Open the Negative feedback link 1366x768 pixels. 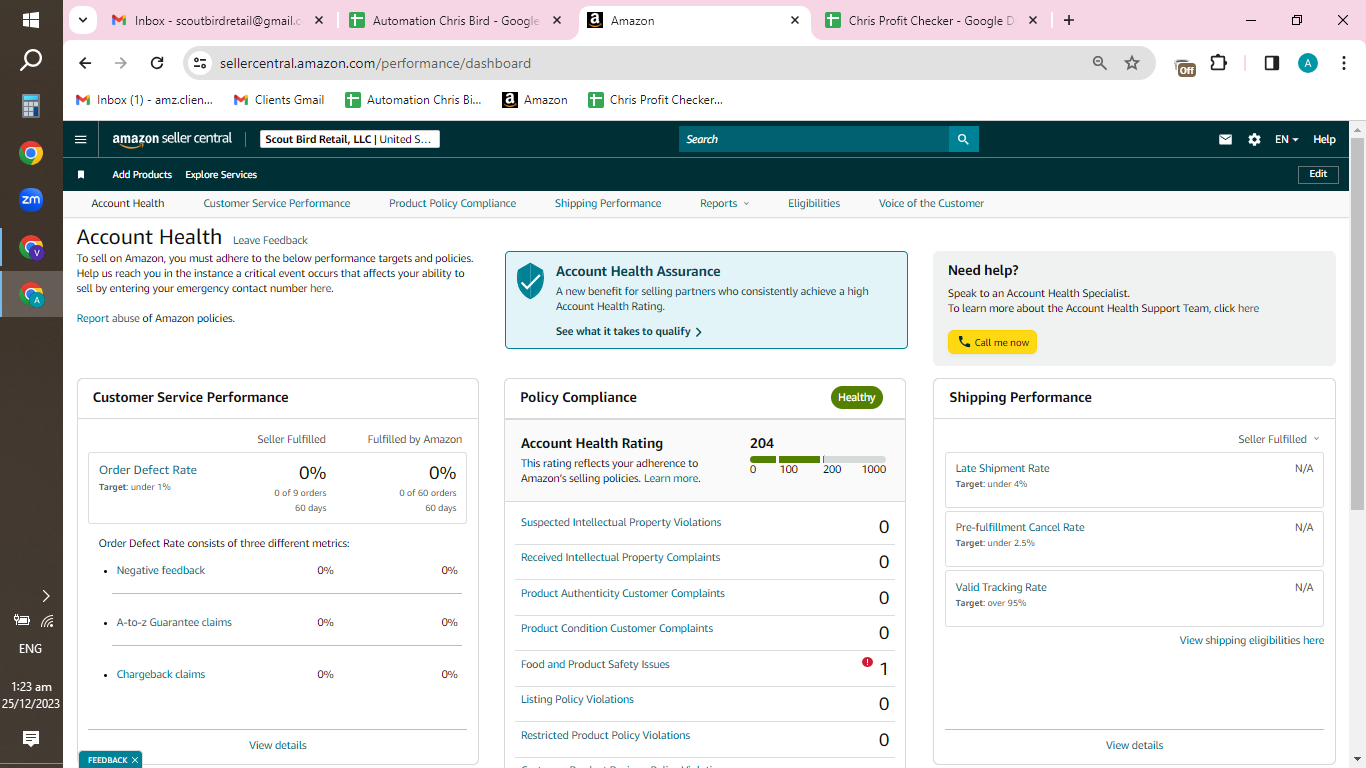point(161,570)
